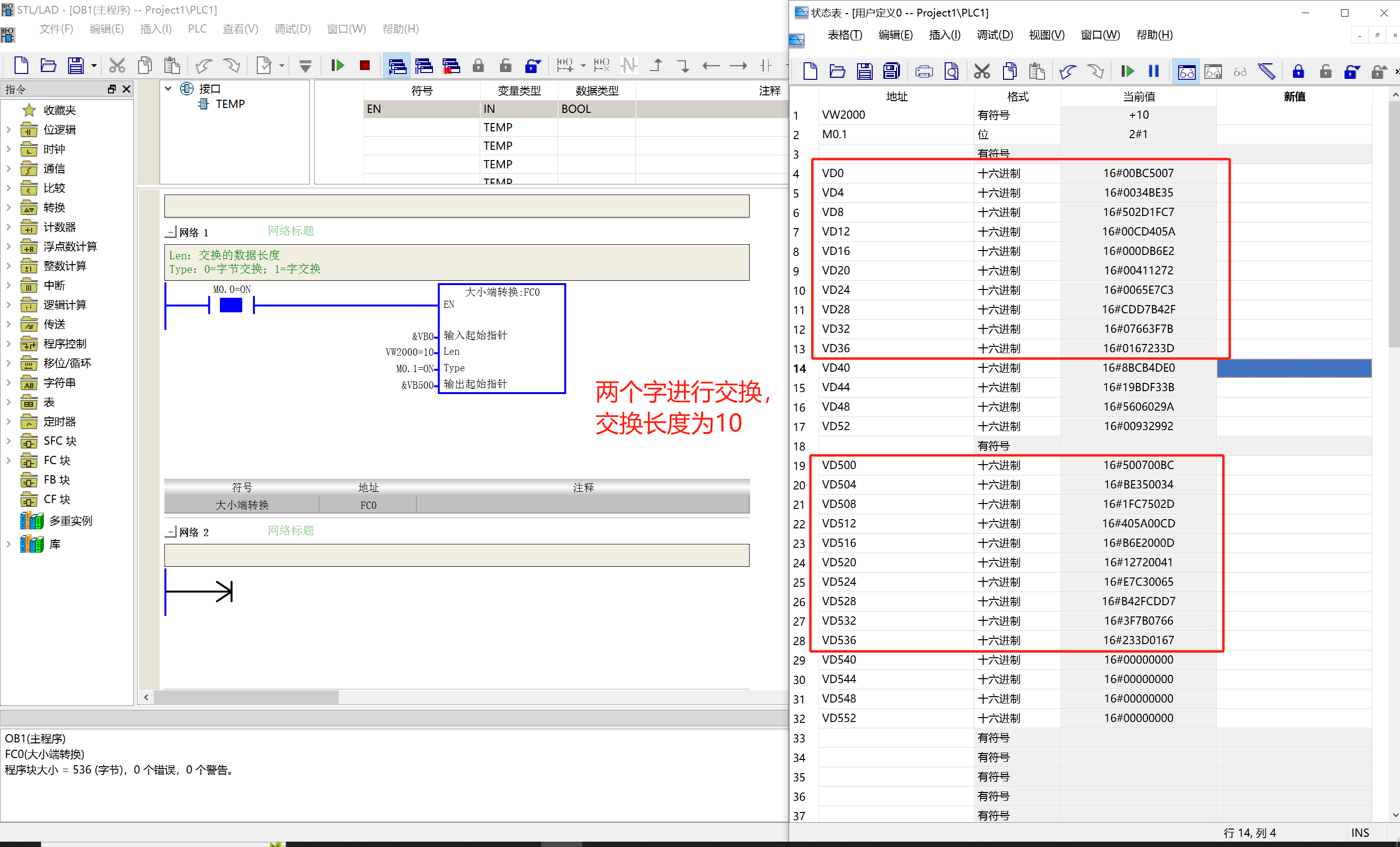
Task: Click gray locked padlock in STL/LAD toolbar
Action: click(478, 66)
